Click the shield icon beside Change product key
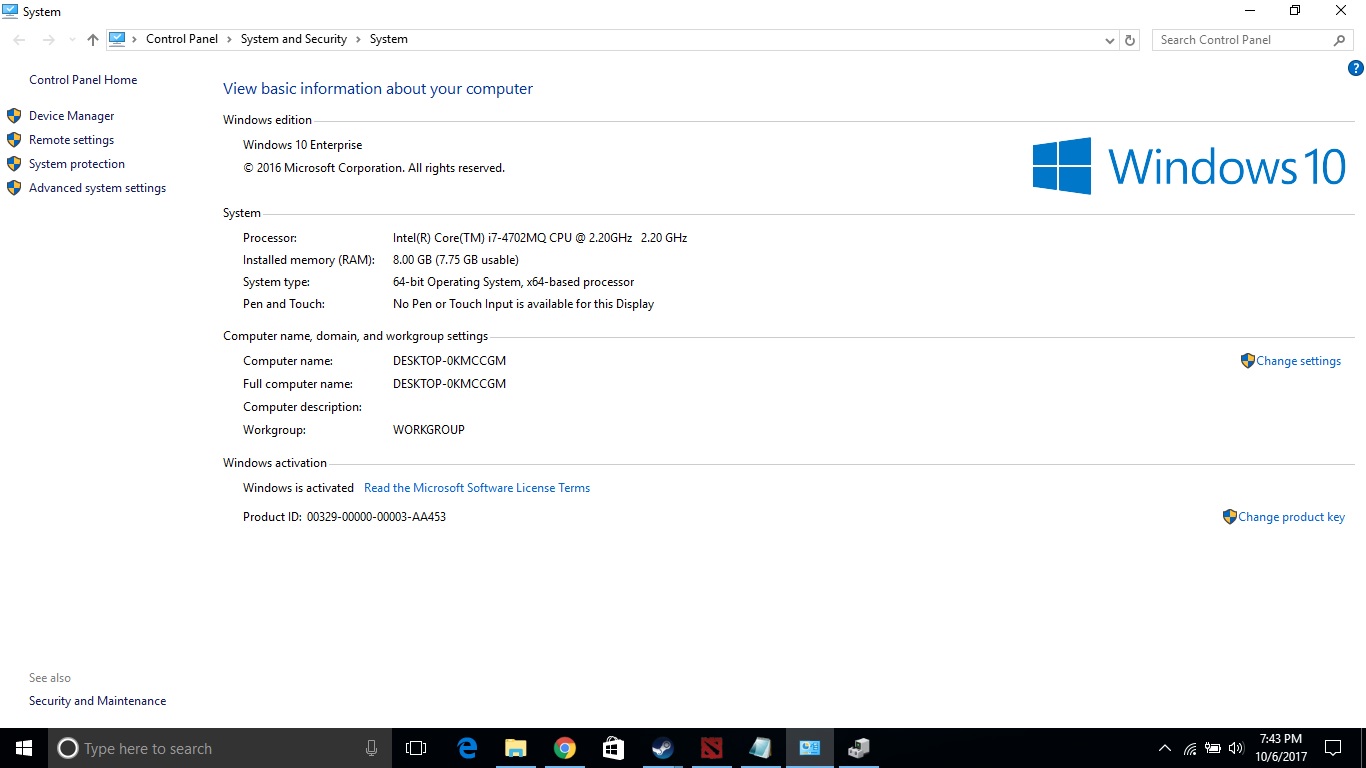 tap(1229, 517)
